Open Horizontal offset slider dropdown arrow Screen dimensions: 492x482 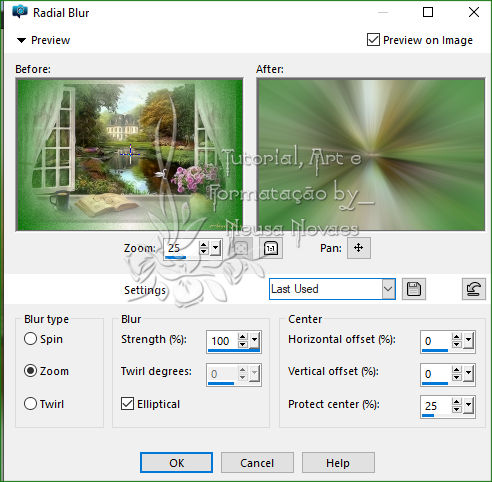pos(468,340)
